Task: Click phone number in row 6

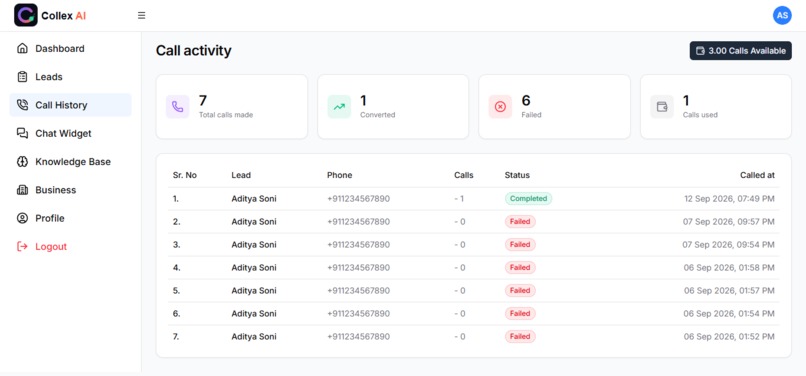Action: [x=358, y=313]
